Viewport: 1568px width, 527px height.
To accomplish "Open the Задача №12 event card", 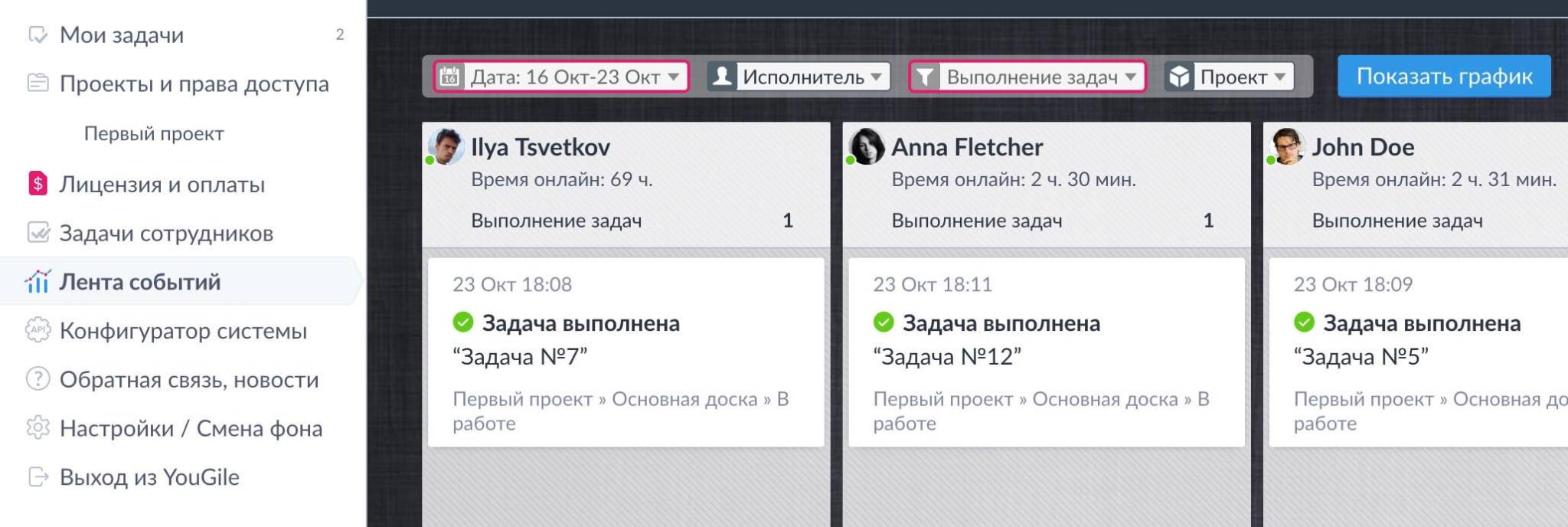I will (1046, 352).
